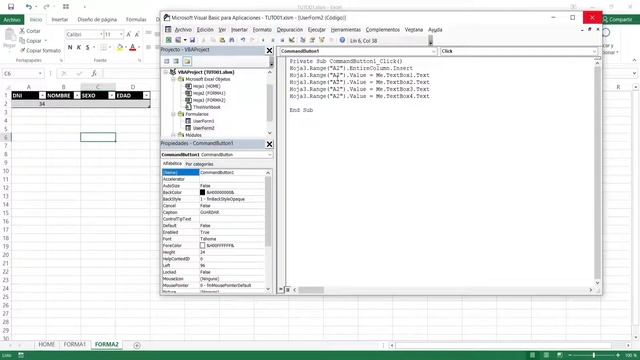Click the BackColor swatch in Properties list
The image size is (640, 360).
point(202,192)
